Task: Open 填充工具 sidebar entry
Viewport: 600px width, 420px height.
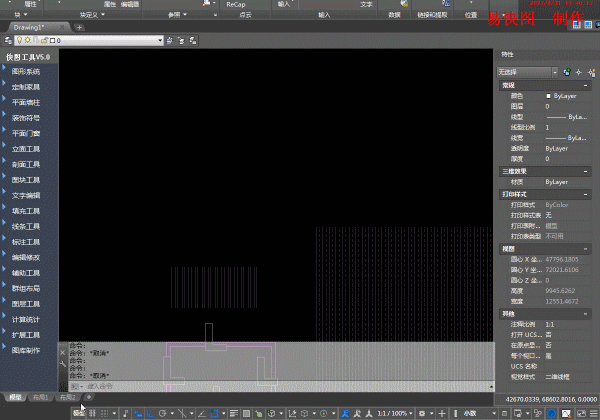Action: coord(26,211)
